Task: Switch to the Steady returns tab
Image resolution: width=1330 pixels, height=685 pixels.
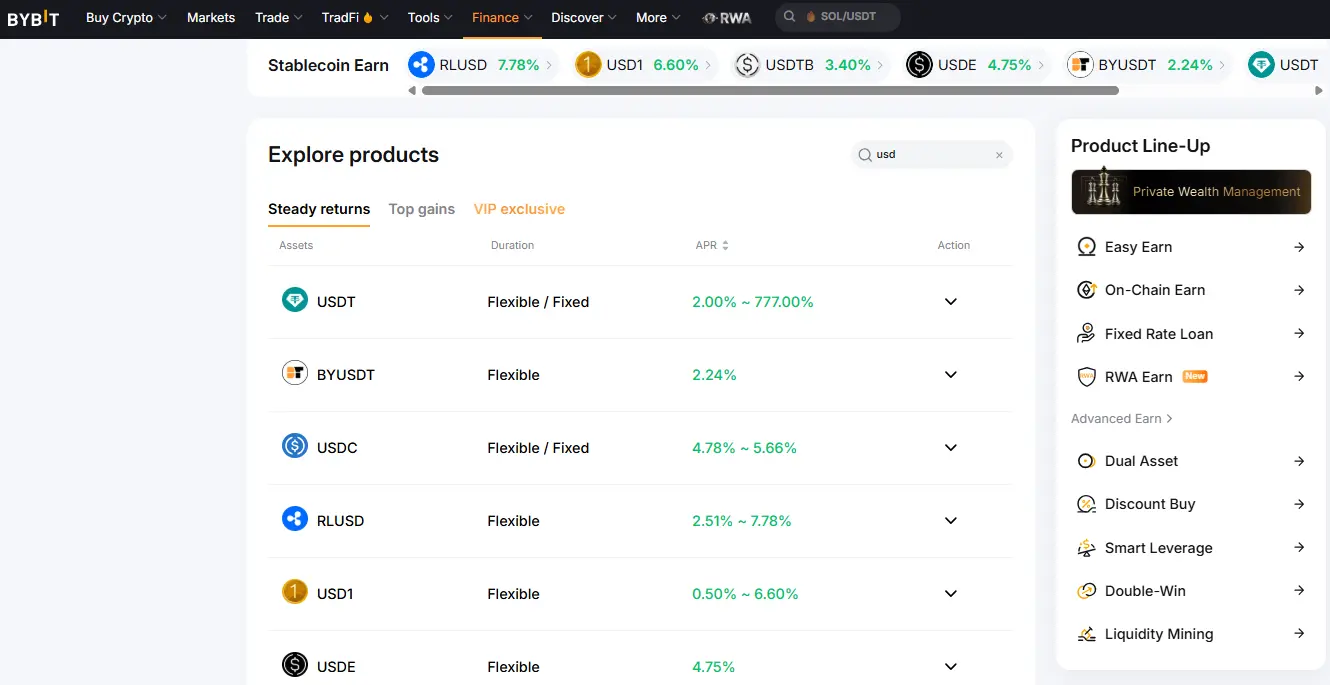Action: (x=319, y=209)
